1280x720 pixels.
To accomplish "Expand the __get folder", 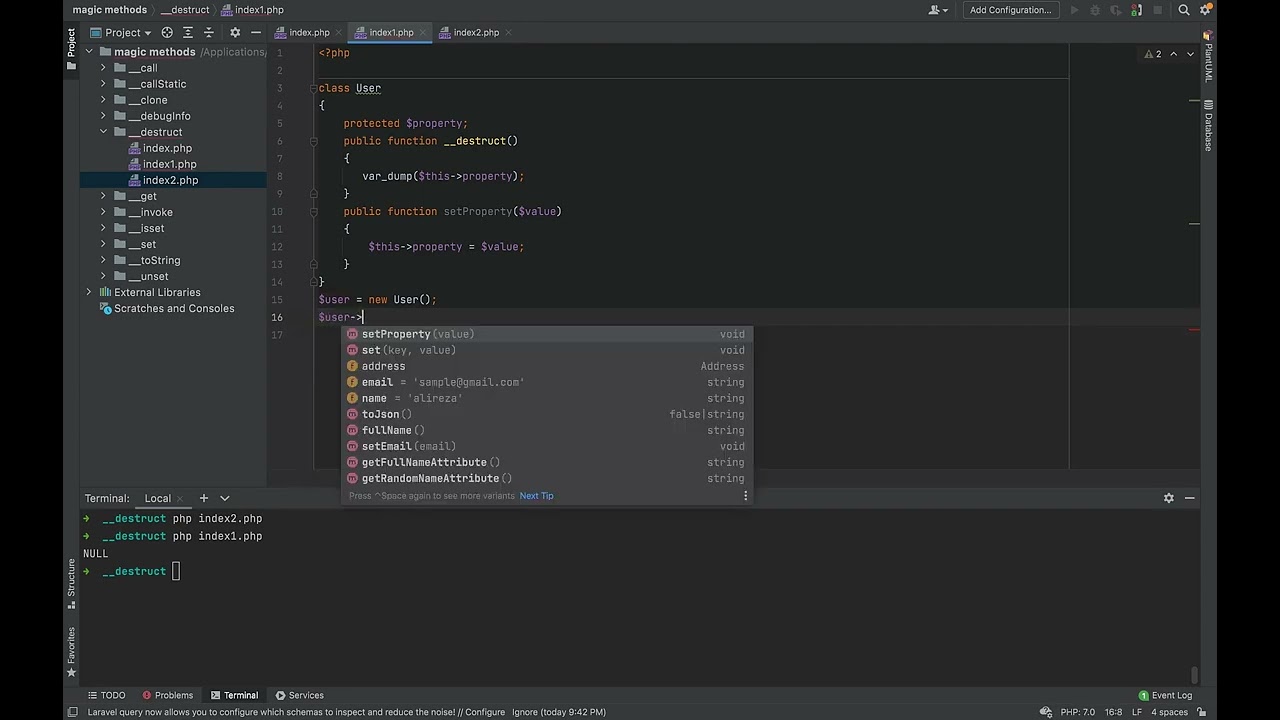I will [x=103, y=196].
